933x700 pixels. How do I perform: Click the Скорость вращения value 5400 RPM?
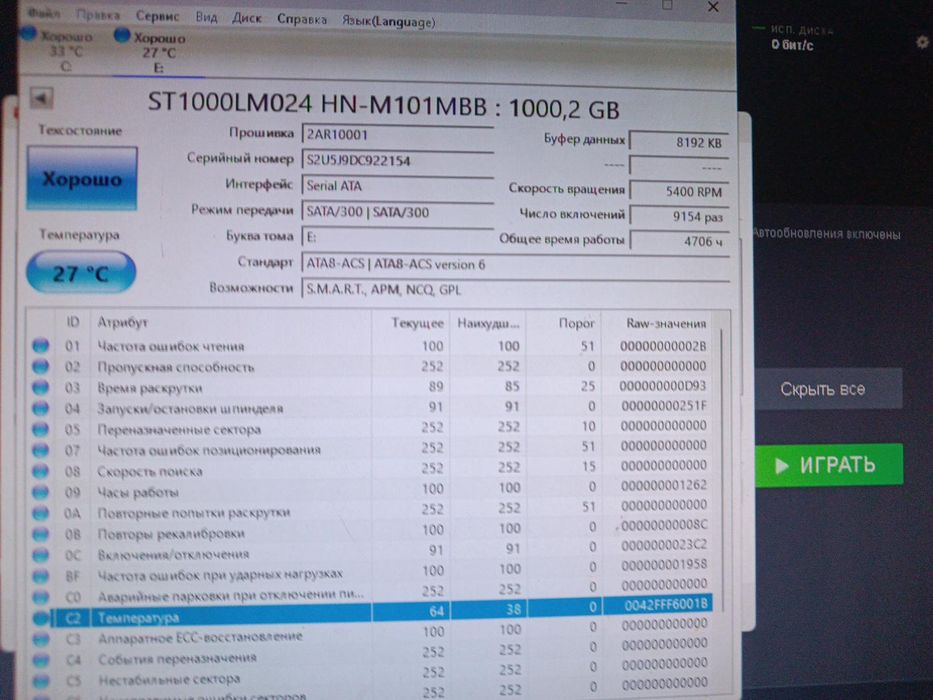coord(679,192)
